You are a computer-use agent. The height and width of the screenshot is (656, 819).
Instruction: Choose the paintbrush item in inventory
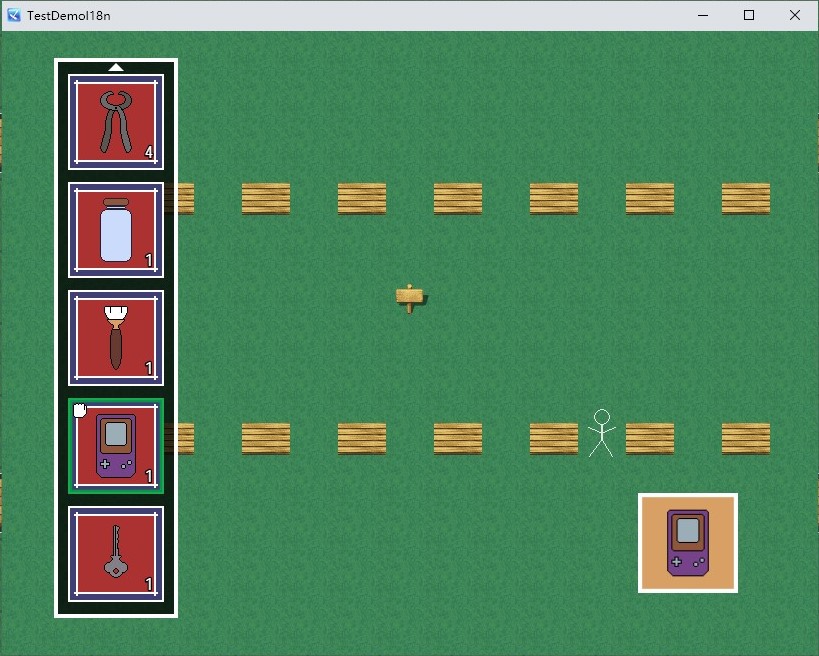pyautogui.click(x=116, y=338)
